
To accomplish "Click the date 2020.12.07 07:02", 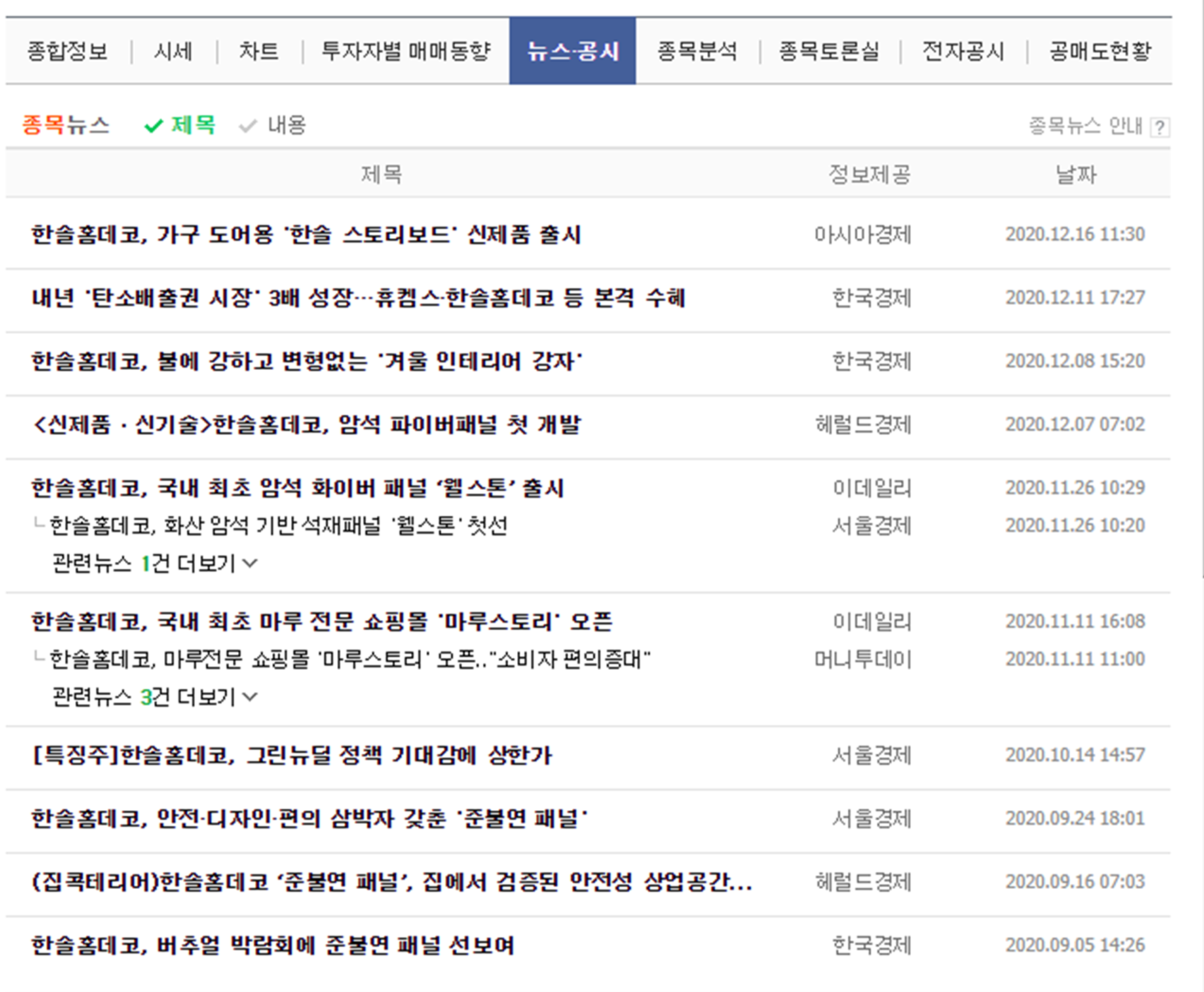I will [1075, 425].
